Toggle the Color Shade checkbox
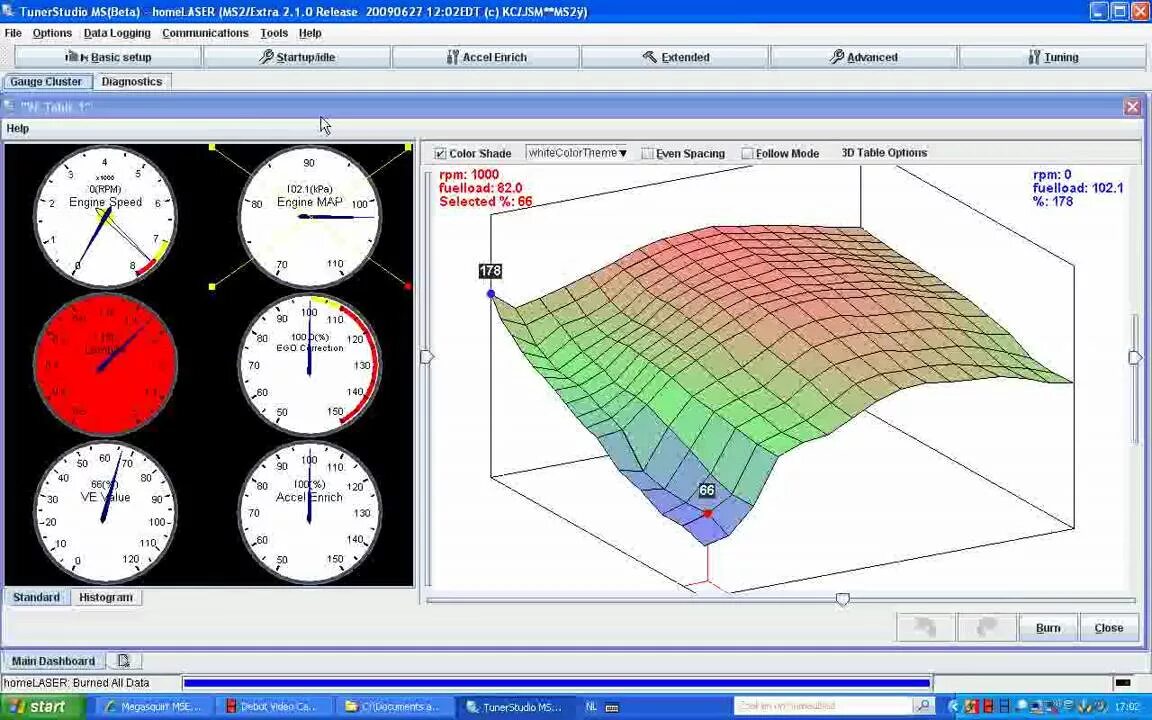1152x720 pixels. [x=440, y=154]
